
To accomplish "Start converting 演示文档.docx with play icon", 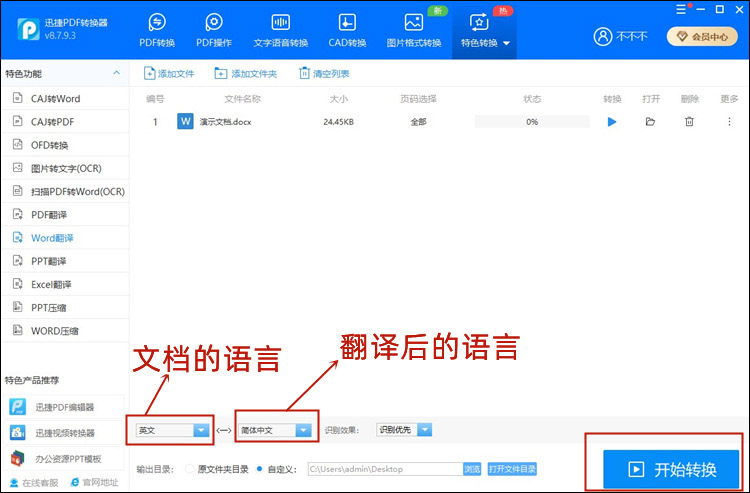I will click(612, 122).
